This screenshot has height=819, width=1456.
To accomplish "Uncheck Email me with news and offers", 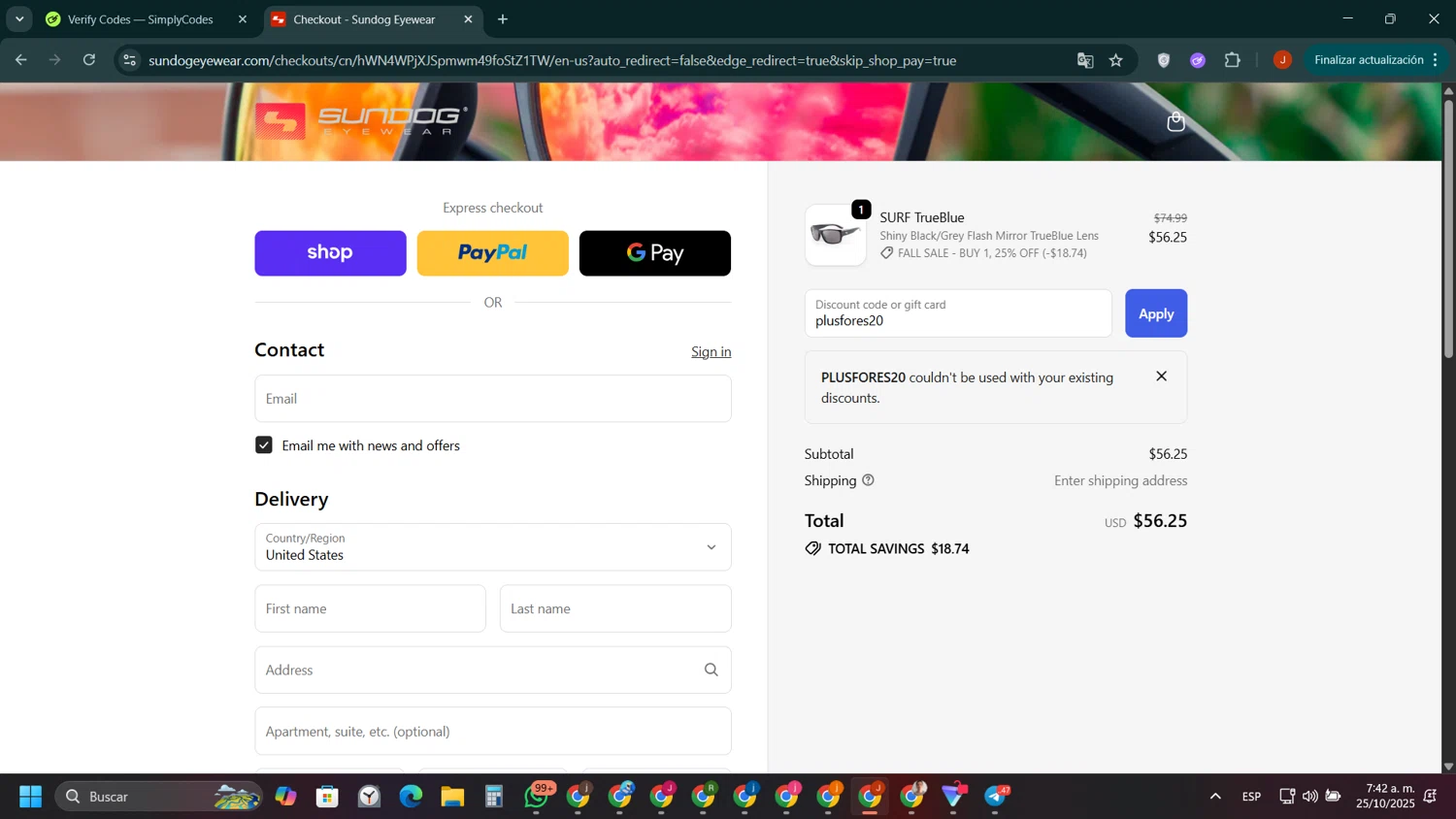I will [x=264, y=445].
